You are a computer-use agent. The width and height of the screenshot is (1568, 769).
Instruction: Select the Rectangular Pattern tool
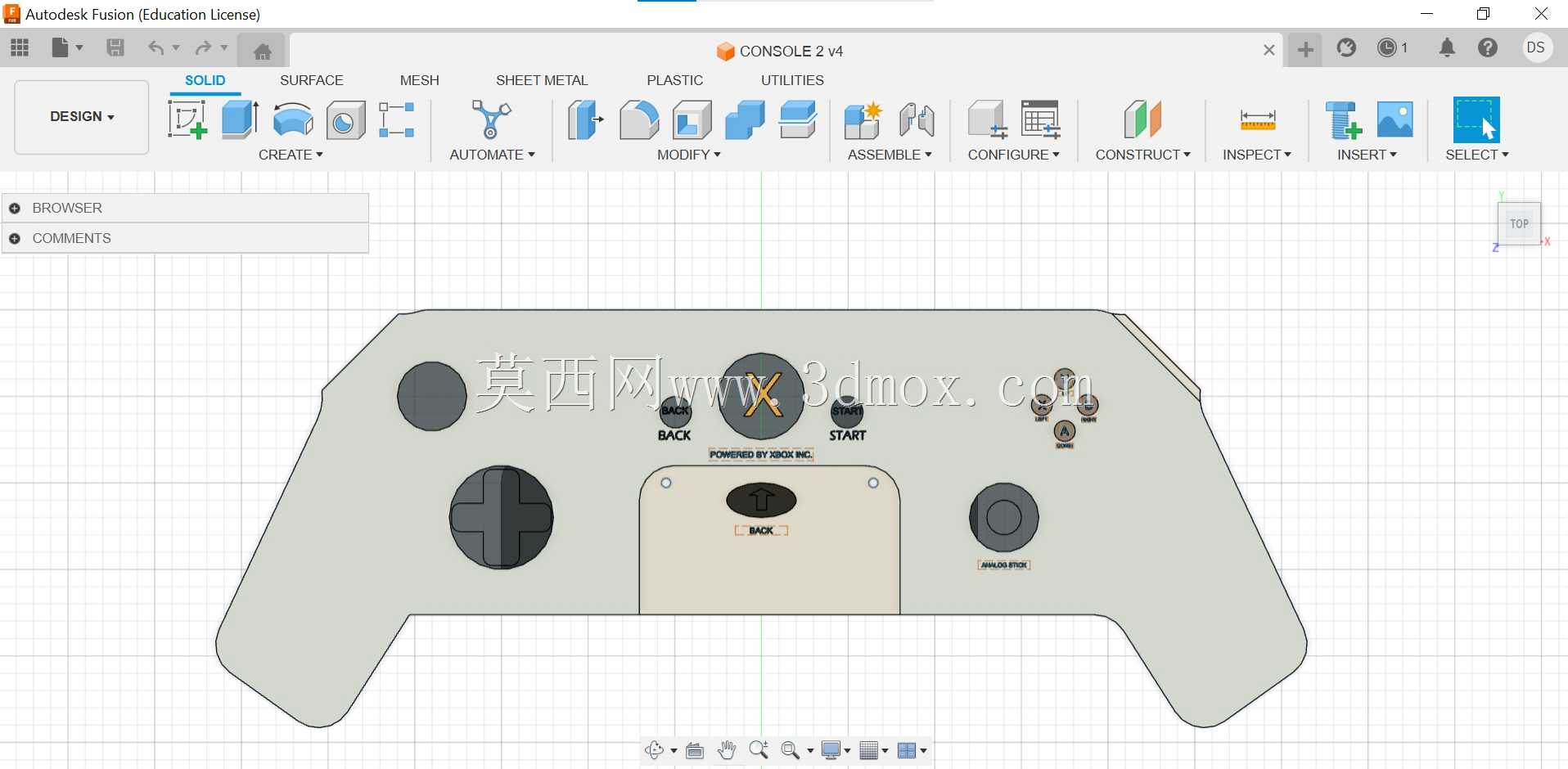click(397, 119)
